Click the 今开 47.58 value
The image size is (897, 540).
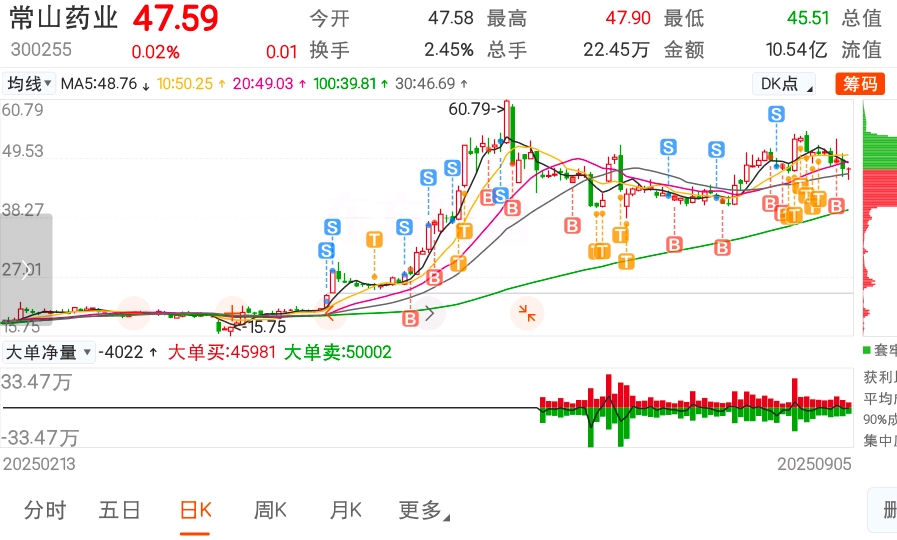pos(451,18)
